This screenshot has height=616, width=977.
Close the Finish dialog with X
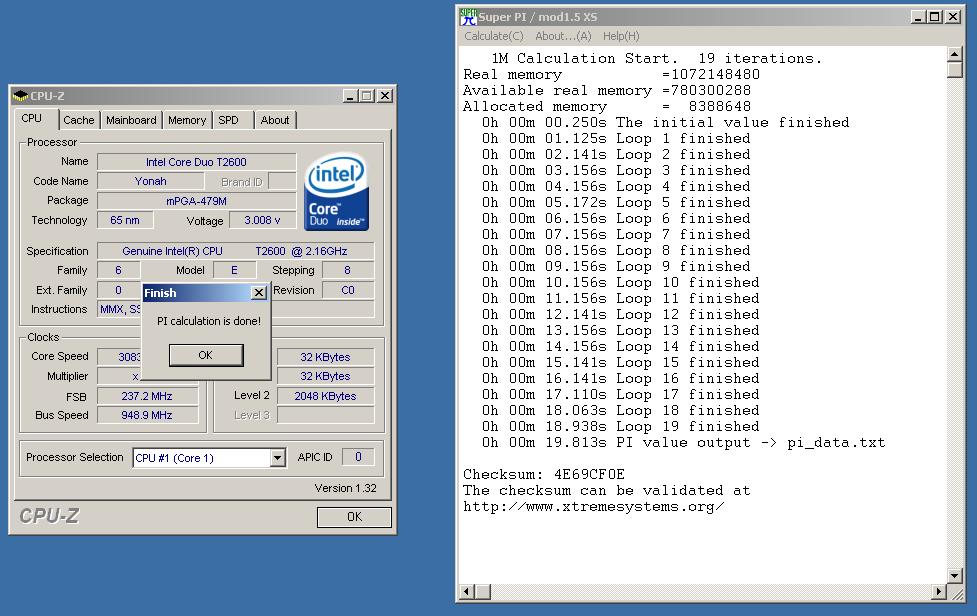tap(259, 293)
